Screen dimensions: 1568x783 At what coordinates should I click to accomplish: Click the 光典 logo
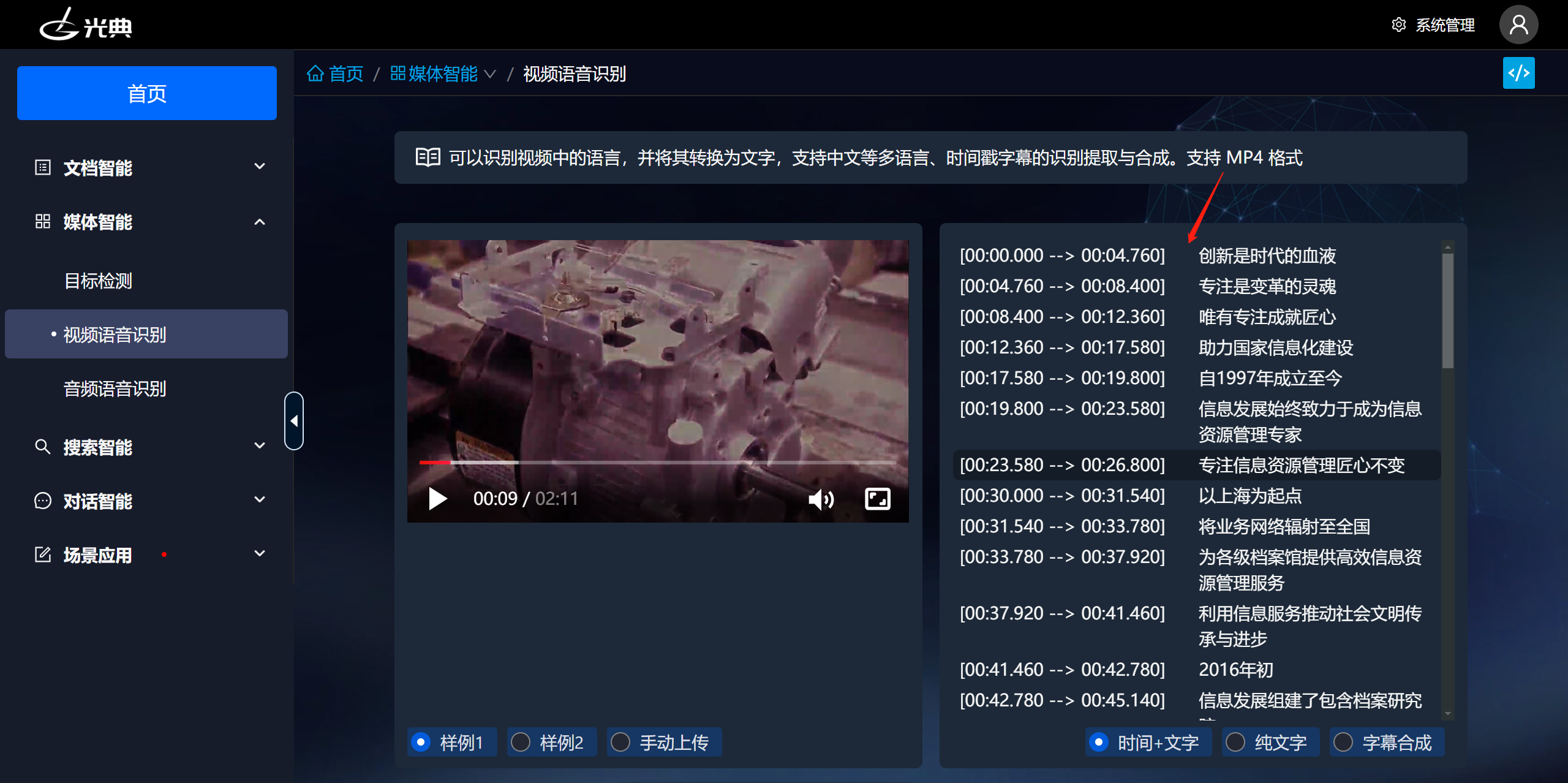pos(86,25)
